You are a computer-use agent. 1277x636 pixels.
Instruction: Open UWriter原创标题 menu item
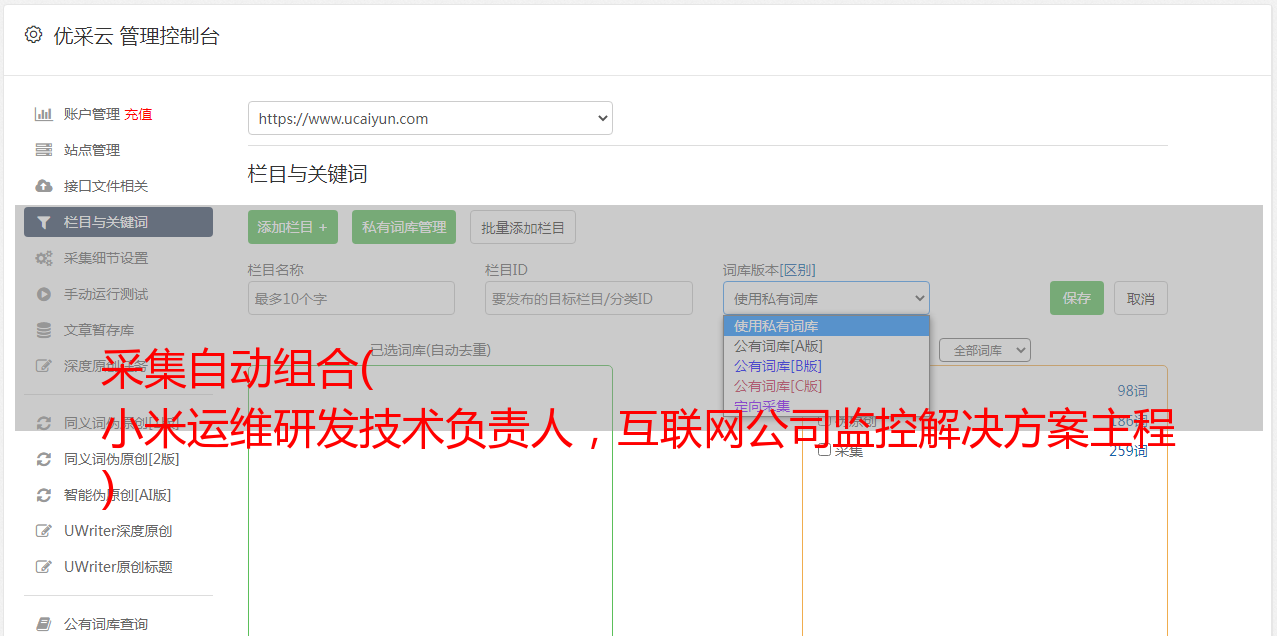pos(118,567)
